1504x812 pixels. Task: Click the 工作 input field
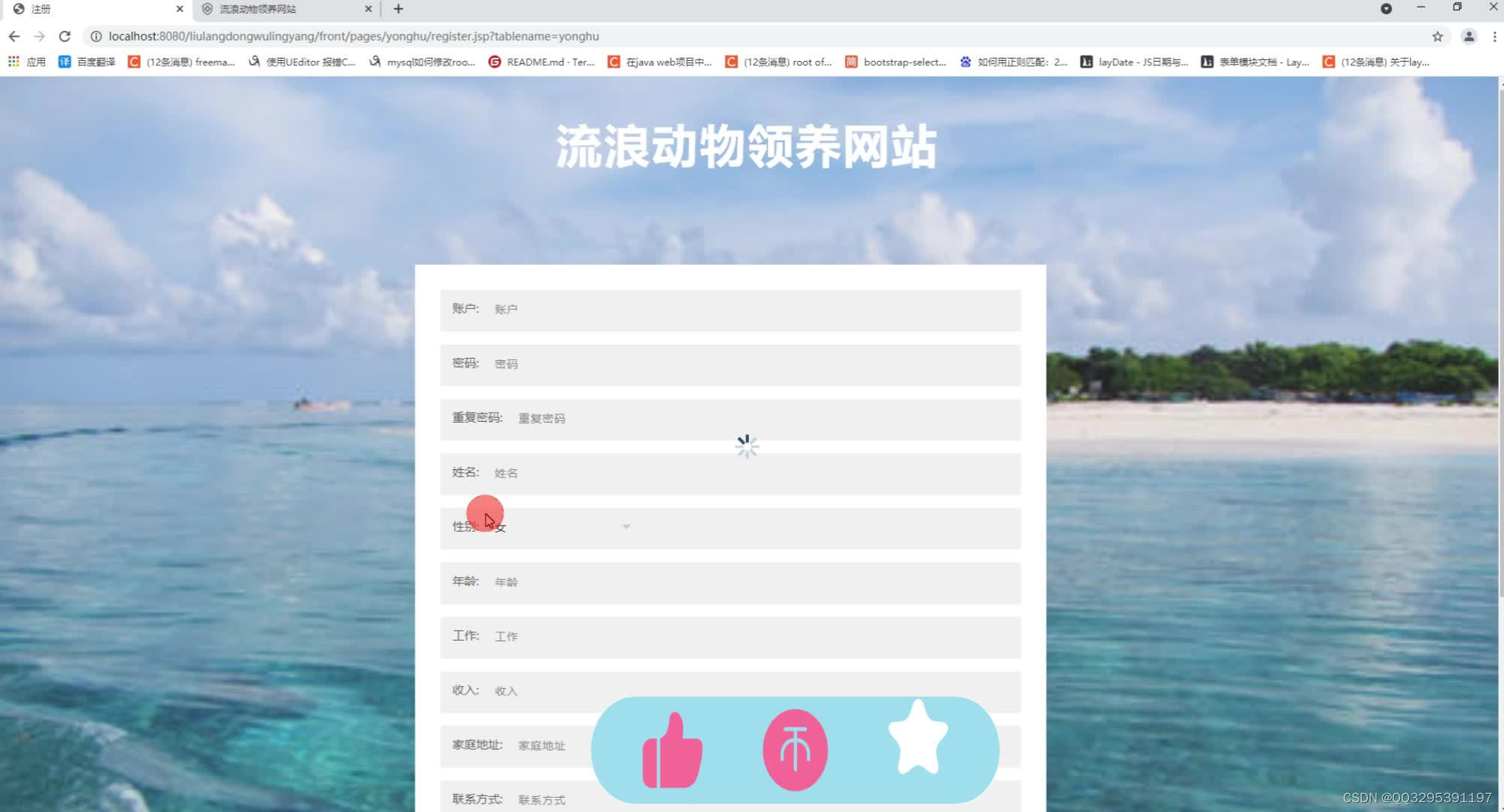(730, 637)
